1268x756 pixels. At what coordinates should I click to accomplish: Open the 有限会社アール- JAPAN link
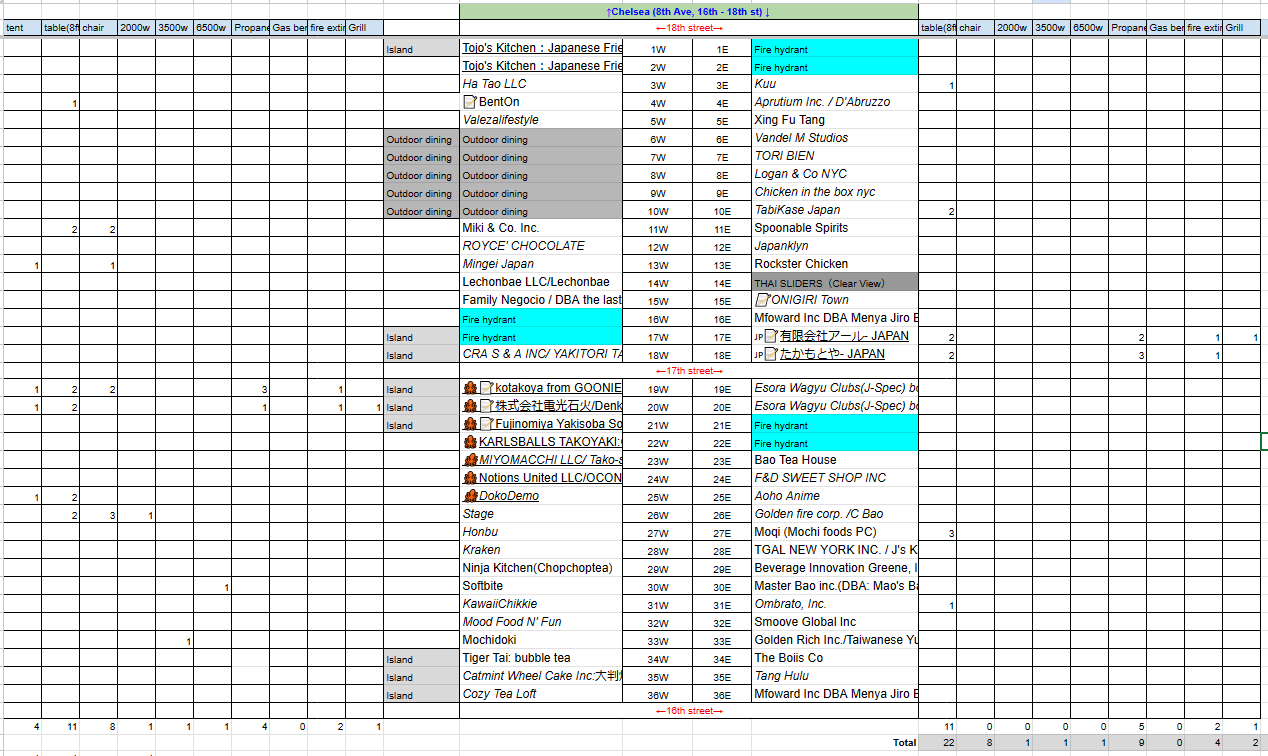point(844,336)
